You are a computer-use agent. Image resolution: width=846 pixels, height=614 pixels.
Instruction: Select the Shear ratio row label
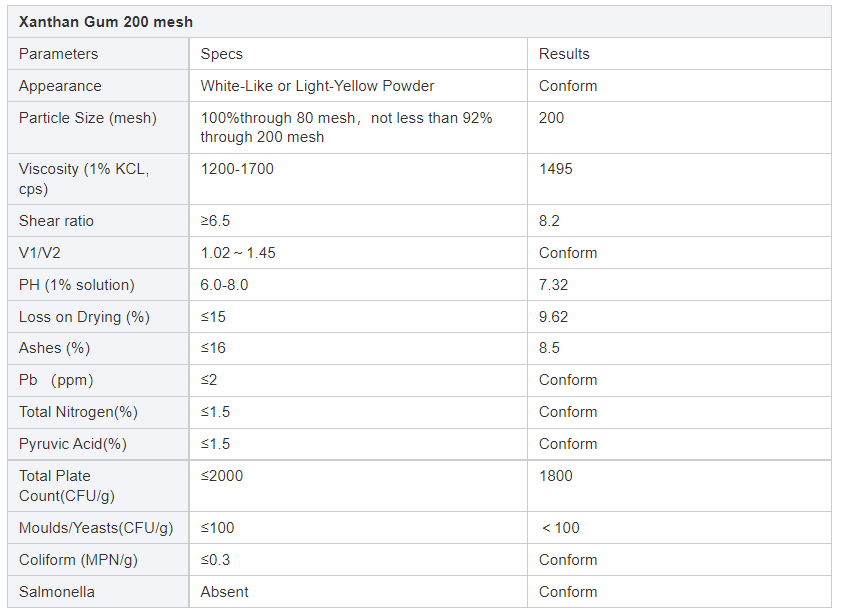56,221
